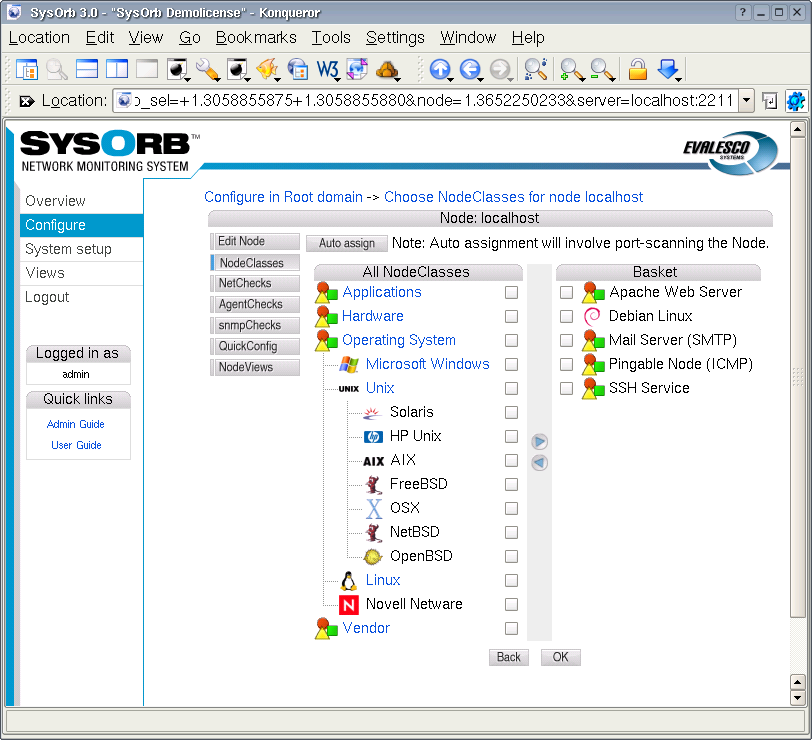This screenshot has width=812, height=740.
Task: Switch to the NetChecks tab
Action: point(255,283)
